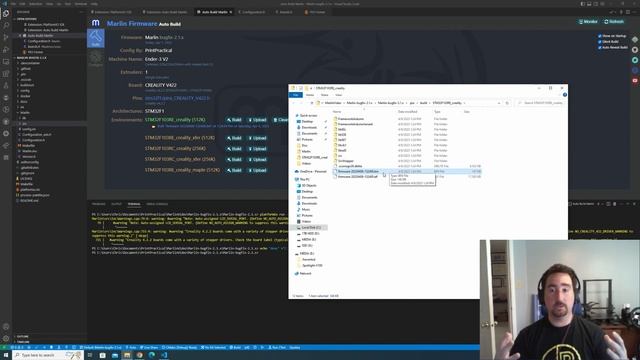
Task: Select Network in File Explorer navigation pane
Action: point(303,273)
